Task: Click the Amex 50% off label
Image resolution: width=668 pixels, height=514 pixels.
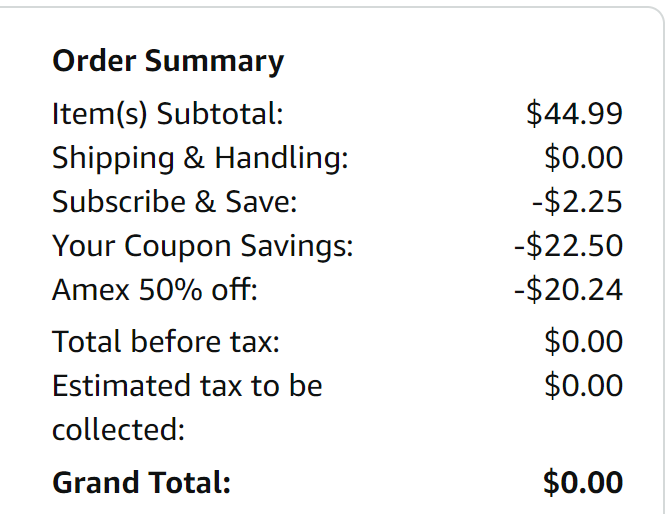Action: tap(155, 290)
